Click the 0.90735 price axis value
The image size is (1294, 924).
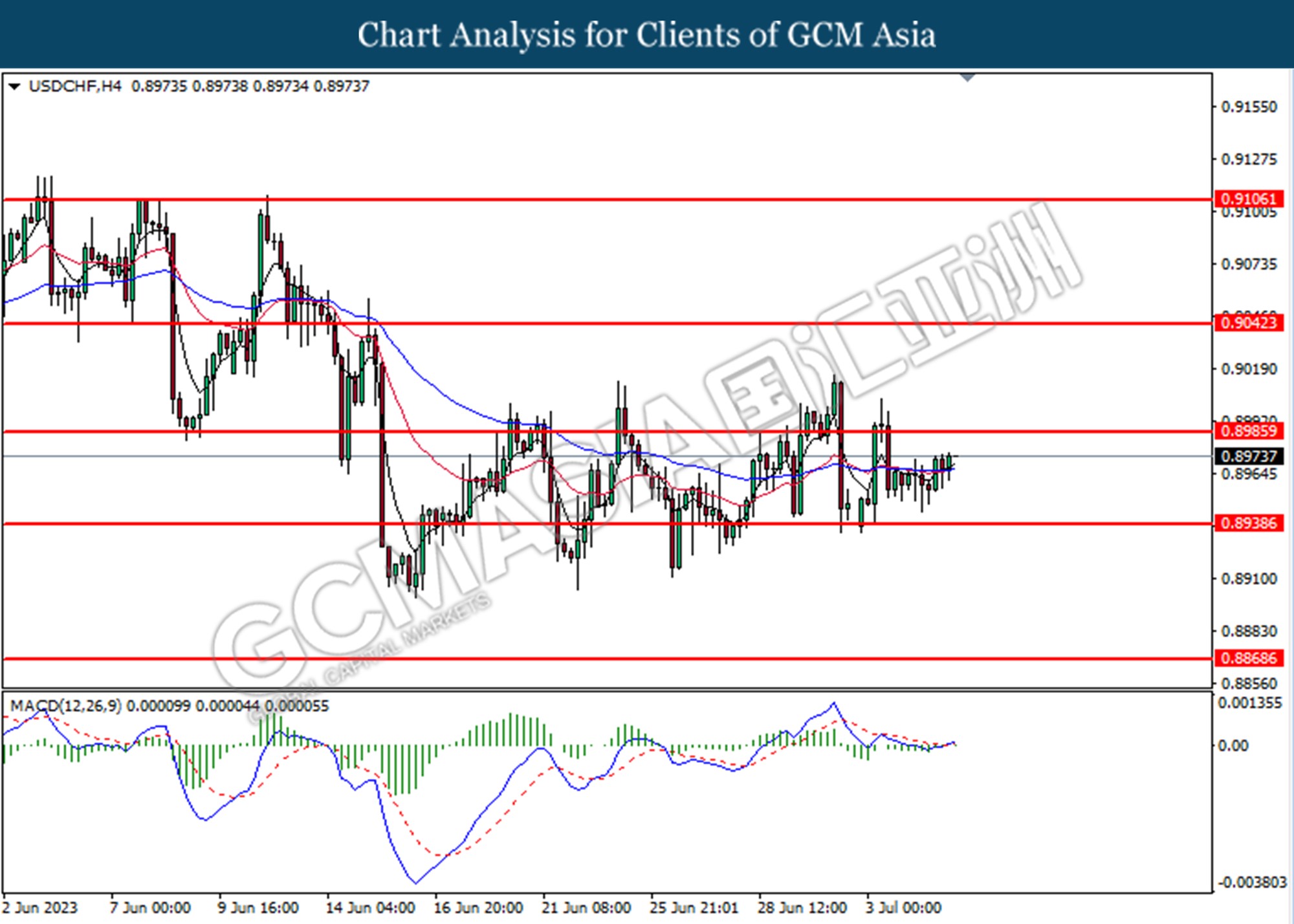pos(1249,264)
